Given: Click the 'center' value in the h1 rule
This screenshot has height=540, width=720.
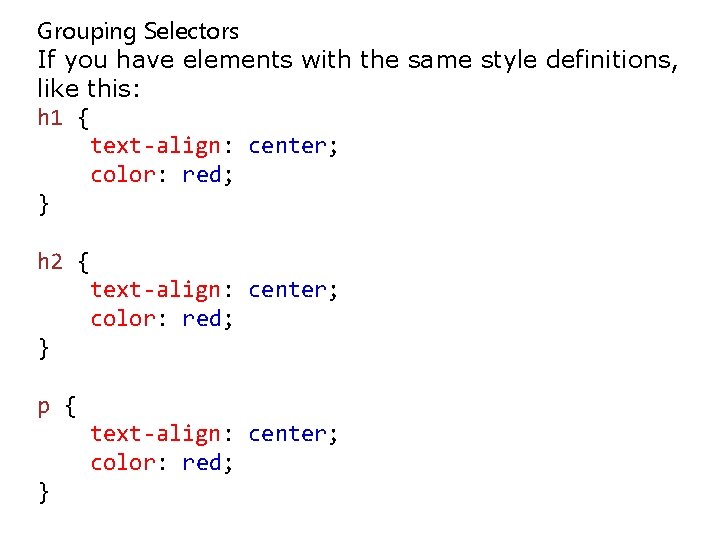Looking at the screenshot, I should pyautogui.click(x=287, y=147).
